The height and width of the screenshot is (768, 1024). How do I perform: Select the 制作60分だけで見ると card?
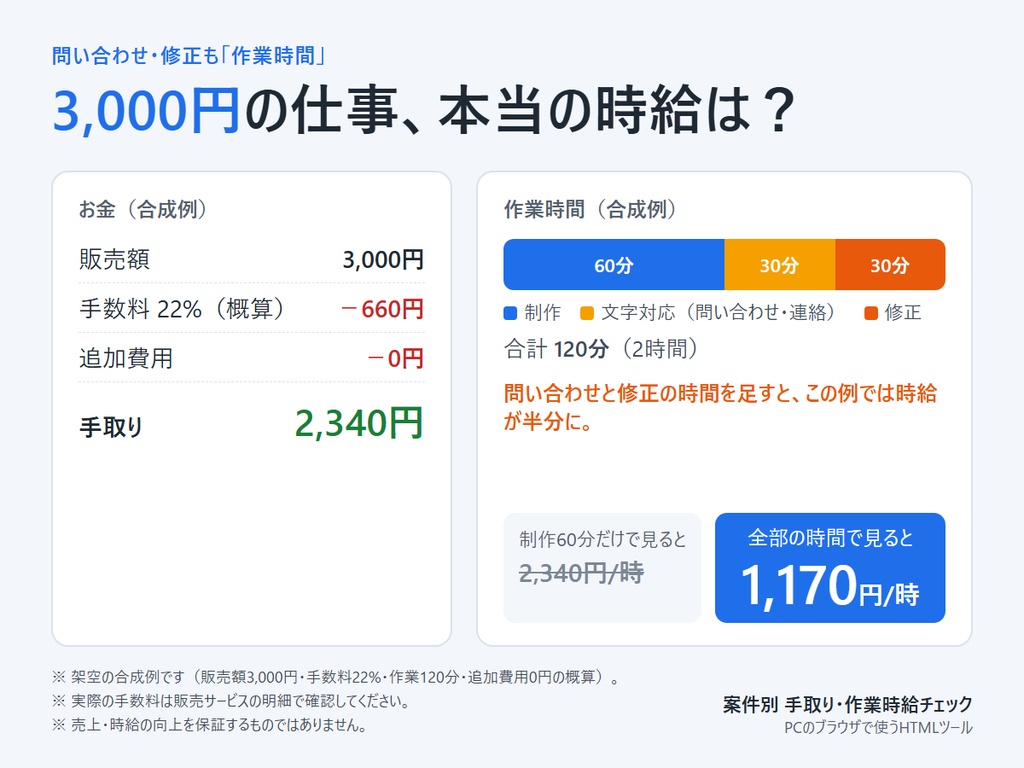[x=602, y=568]
